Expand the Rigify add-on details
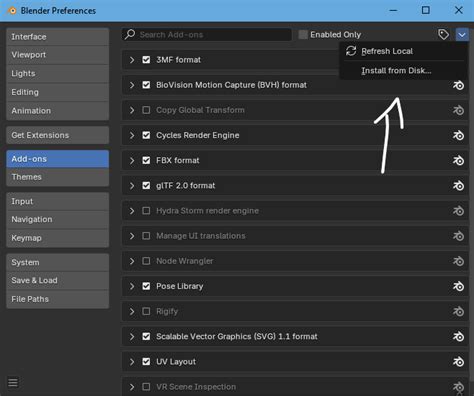Screen dimensions: 474x396 point(132,311)
